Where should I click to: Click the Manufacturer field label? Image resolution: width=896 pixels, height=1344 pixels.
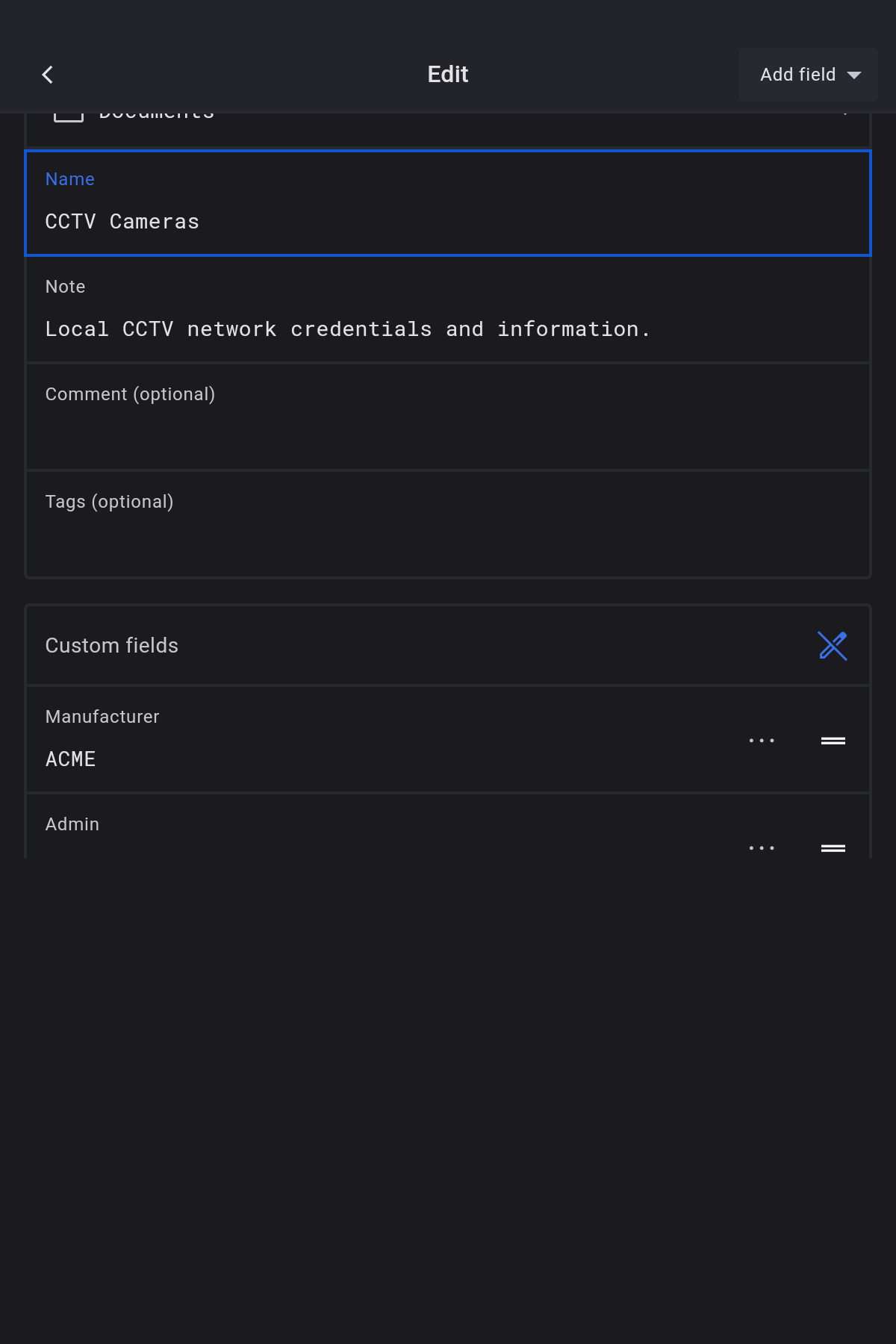(102, 717)
